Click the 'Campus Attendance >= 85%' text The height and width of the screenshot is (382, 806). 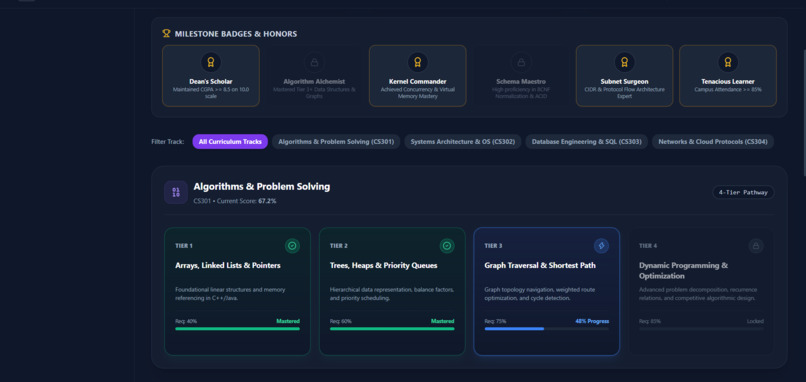point(728,89)
